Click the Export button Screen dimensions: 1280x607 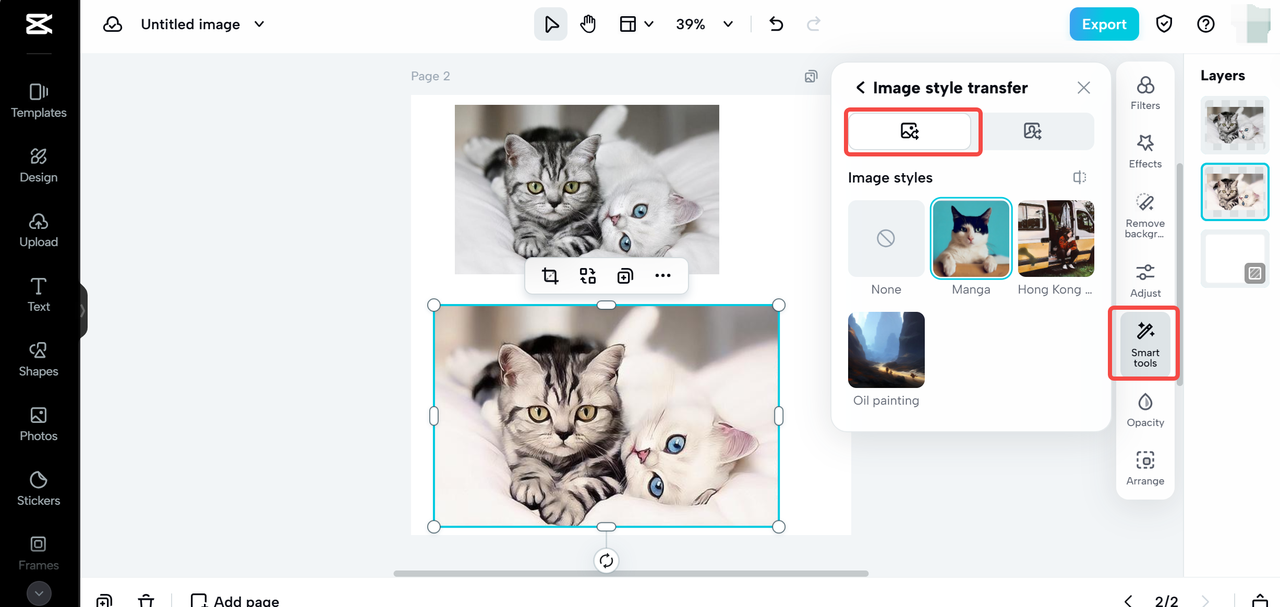click(1104, 24)
